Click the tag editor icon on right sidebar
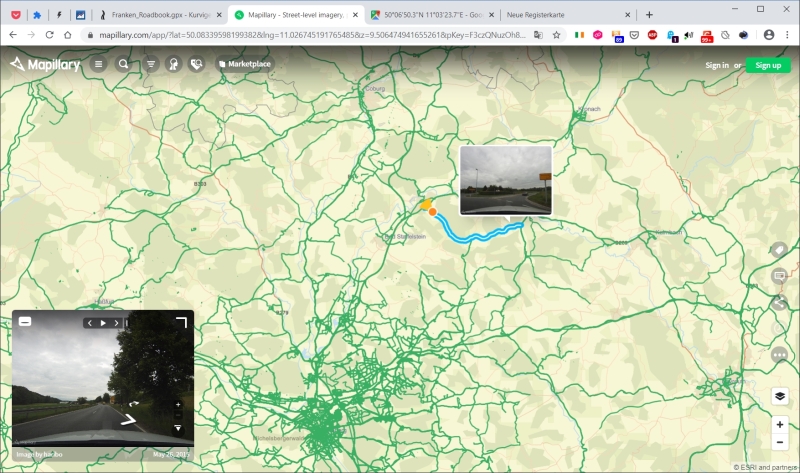The height and width of the screenshot is (473, 800). click(779, 250)
